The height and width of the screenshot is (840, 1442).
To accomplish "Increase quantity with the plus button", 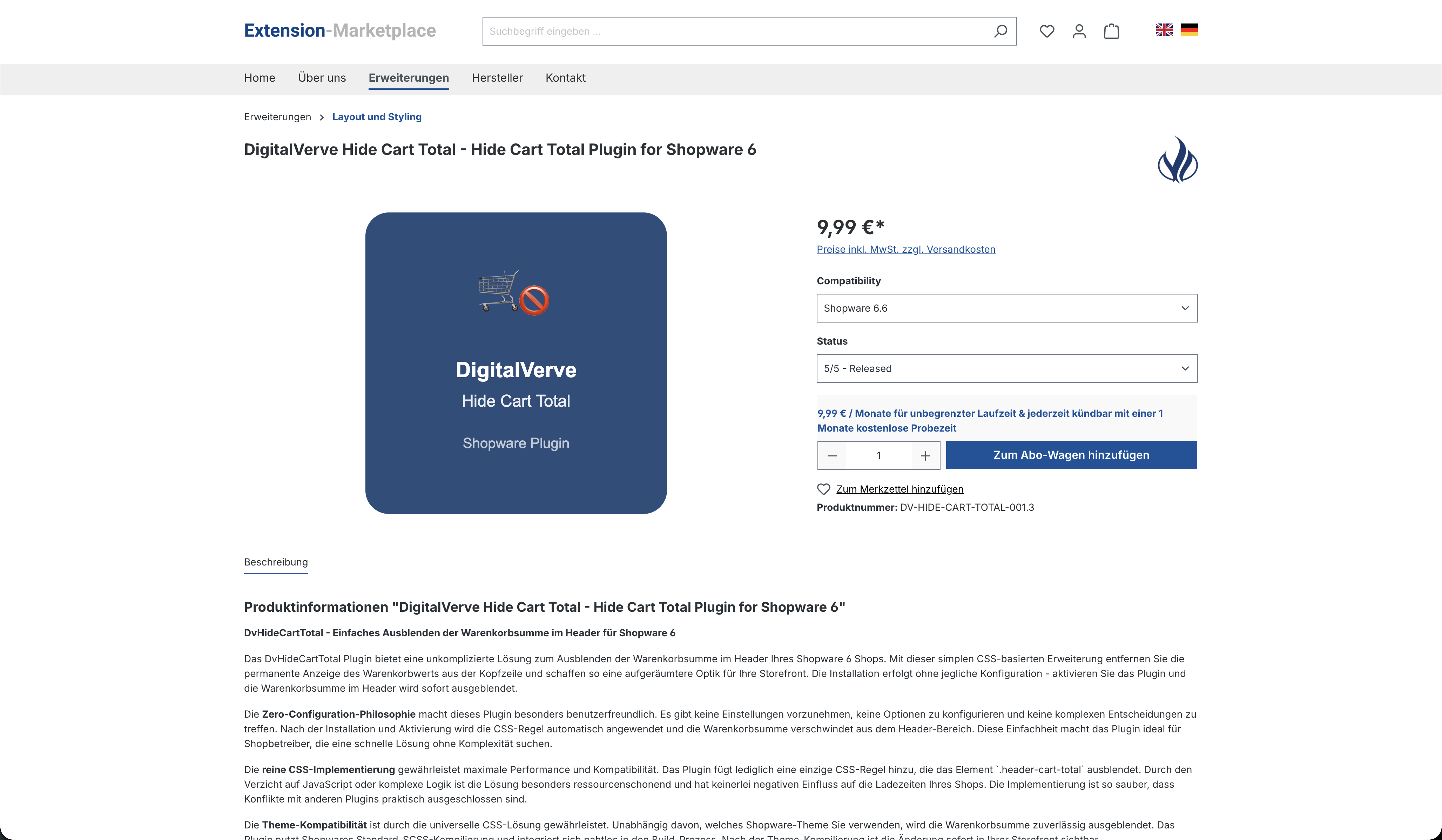I will point(925,455).
